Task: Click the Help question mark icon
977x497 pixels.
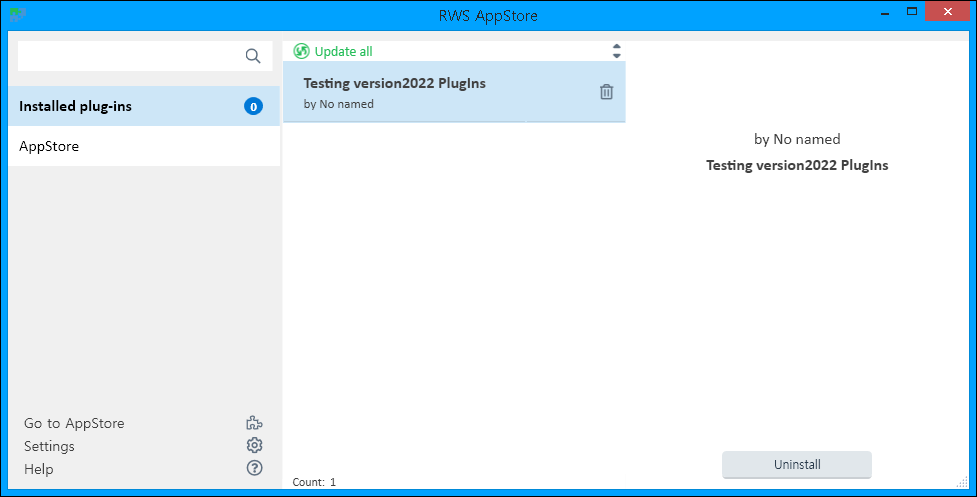Action: [x=254, y=468]
